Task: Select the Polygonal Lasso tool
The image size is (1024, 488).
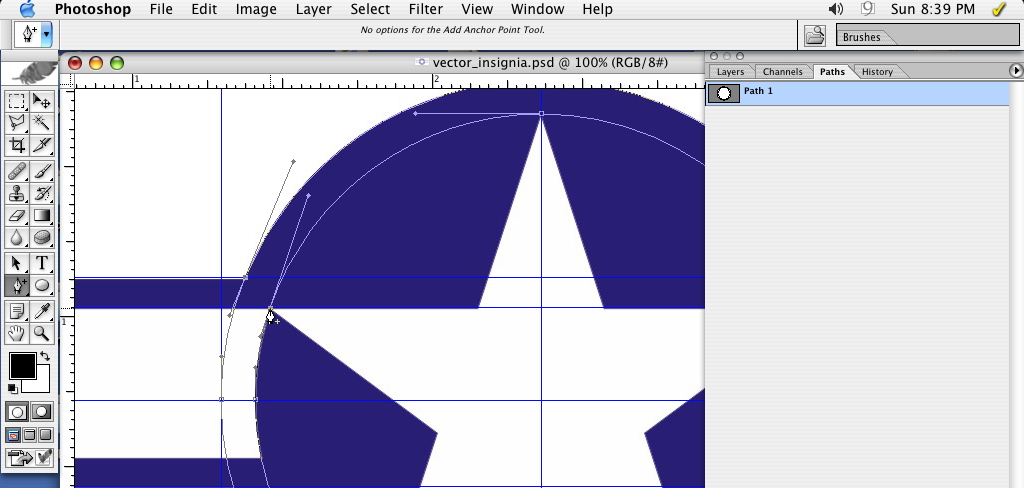Action: (17, 123)
